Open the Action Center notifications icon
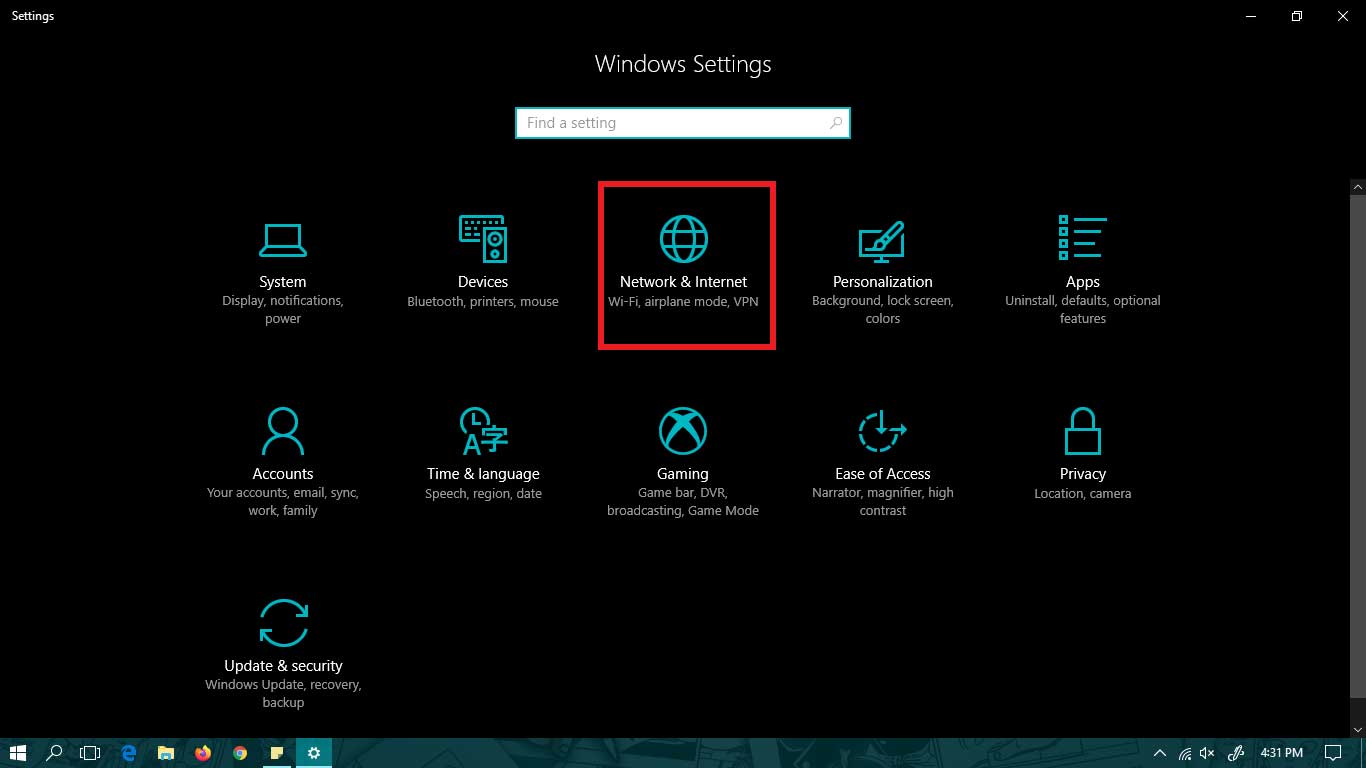The width and height of the screenshot is (1366, 768). (x=1333, y=753)
